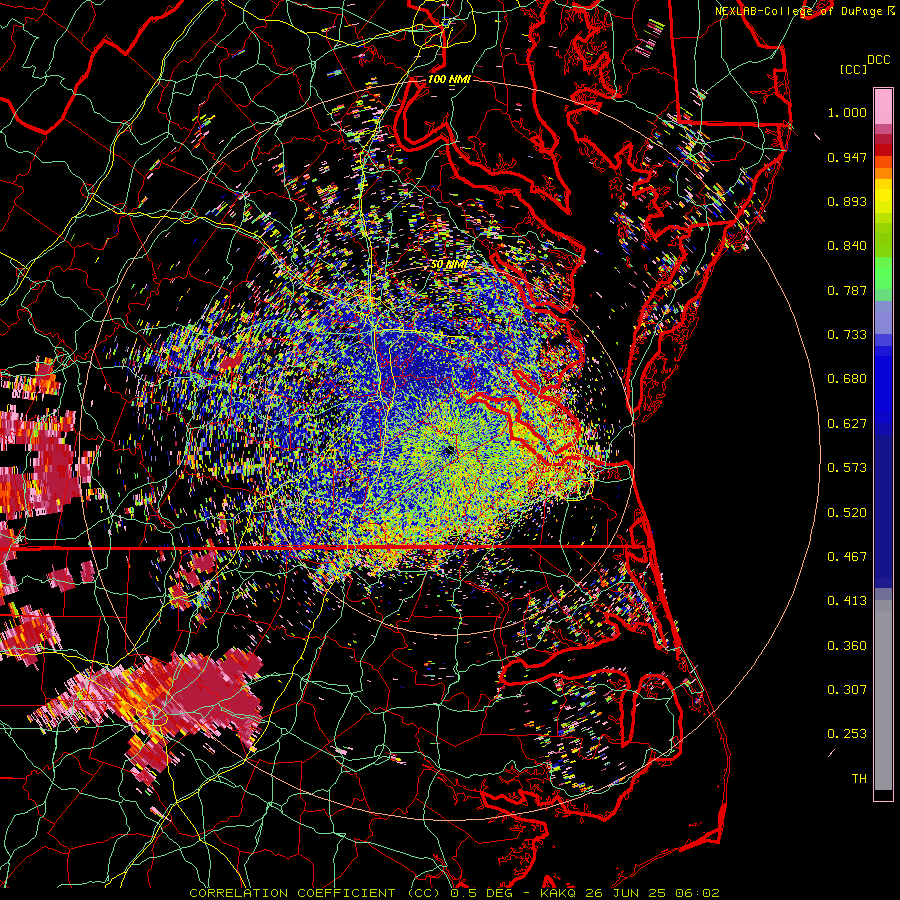
Task: Select the 0.307 legend value
Action: point(847,690)
